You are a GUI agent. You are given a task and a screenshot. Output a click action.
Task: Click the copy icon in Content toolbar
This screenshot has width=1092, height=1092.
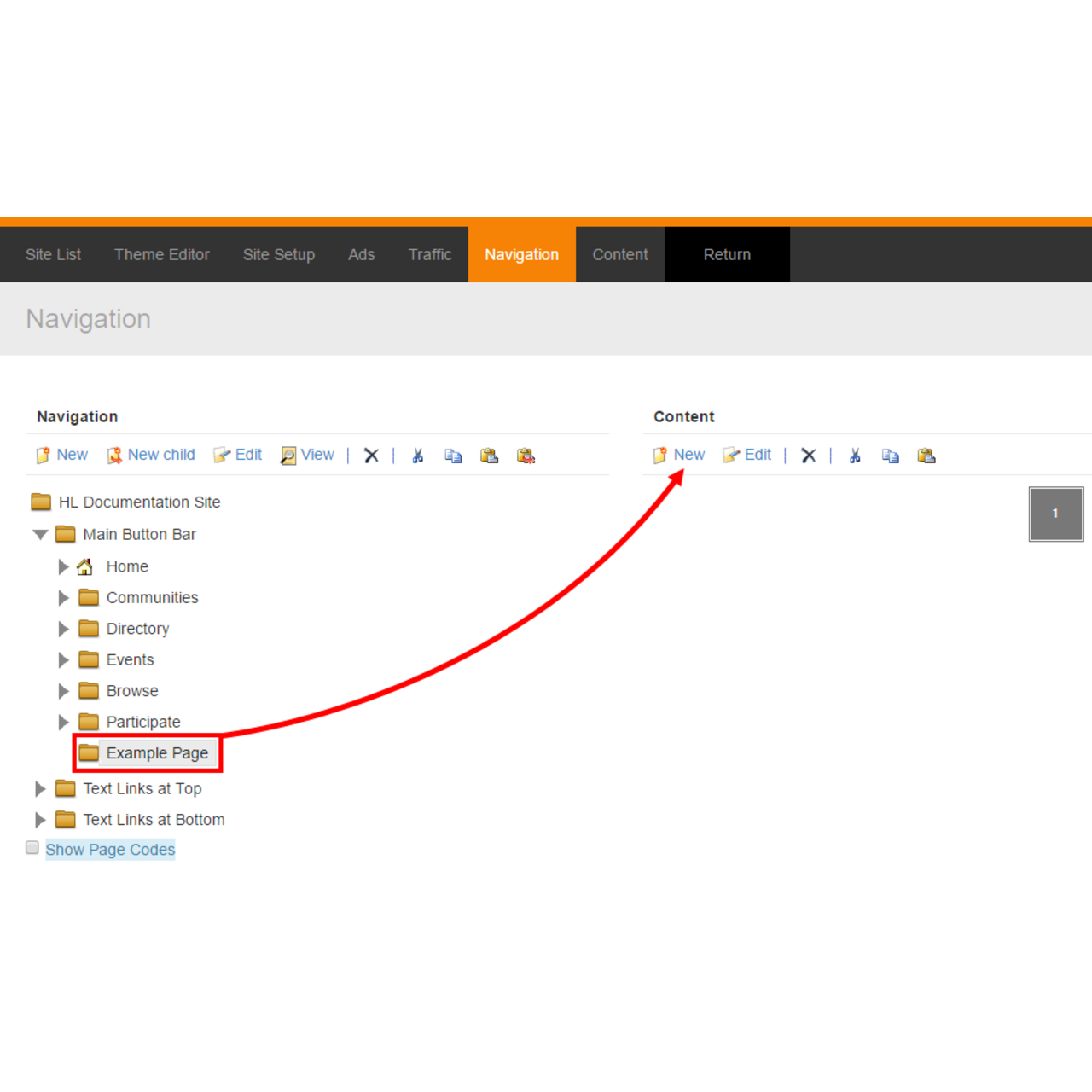click(x=891, y=456)
